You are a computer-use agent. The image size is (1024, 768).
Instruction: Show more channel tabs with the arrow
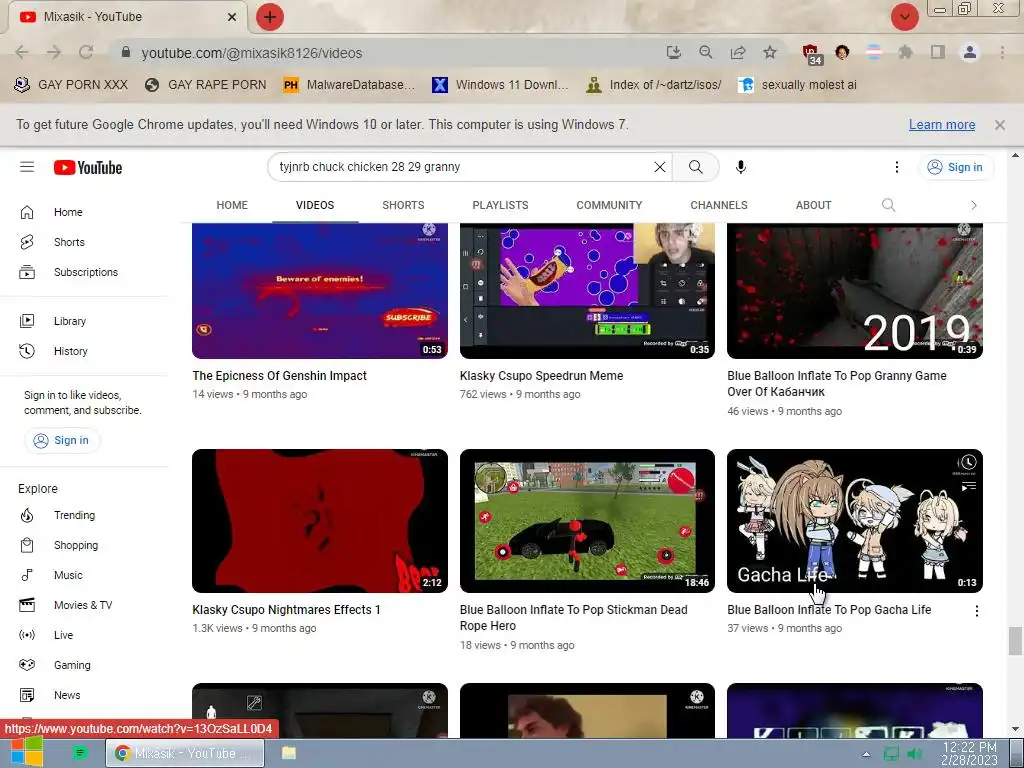[x=974, y=205]
